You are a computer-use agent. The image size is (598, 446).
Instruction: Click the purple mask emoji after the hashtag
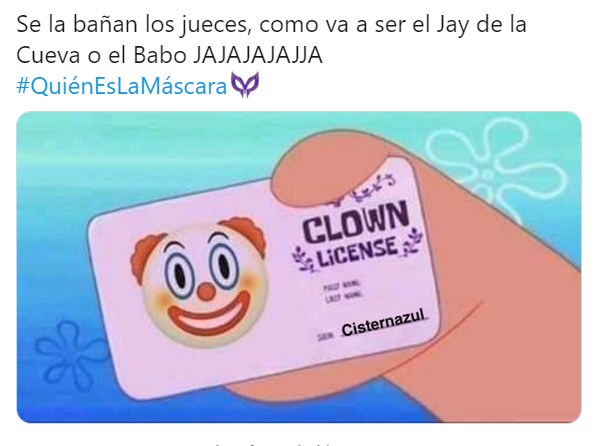246,85
